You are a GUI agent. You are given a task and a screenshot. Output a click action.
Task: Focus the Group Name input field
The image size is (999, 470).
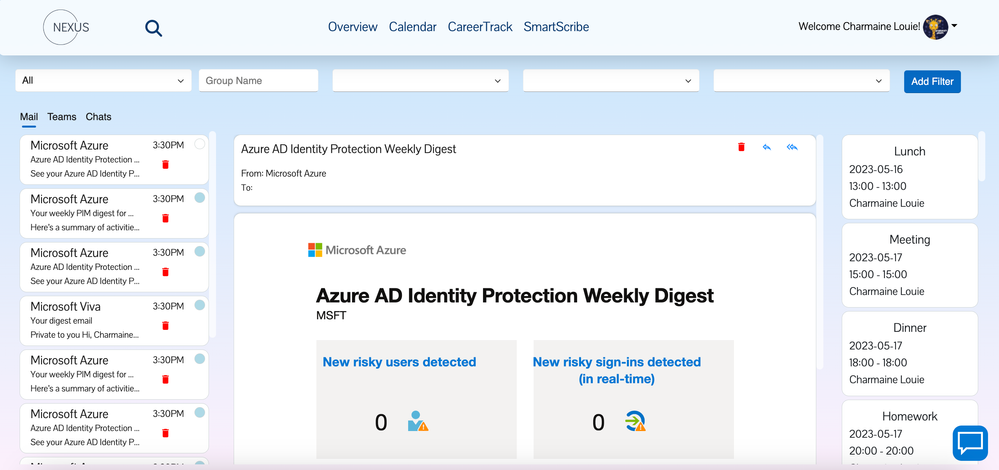click(x=258, y=81)
